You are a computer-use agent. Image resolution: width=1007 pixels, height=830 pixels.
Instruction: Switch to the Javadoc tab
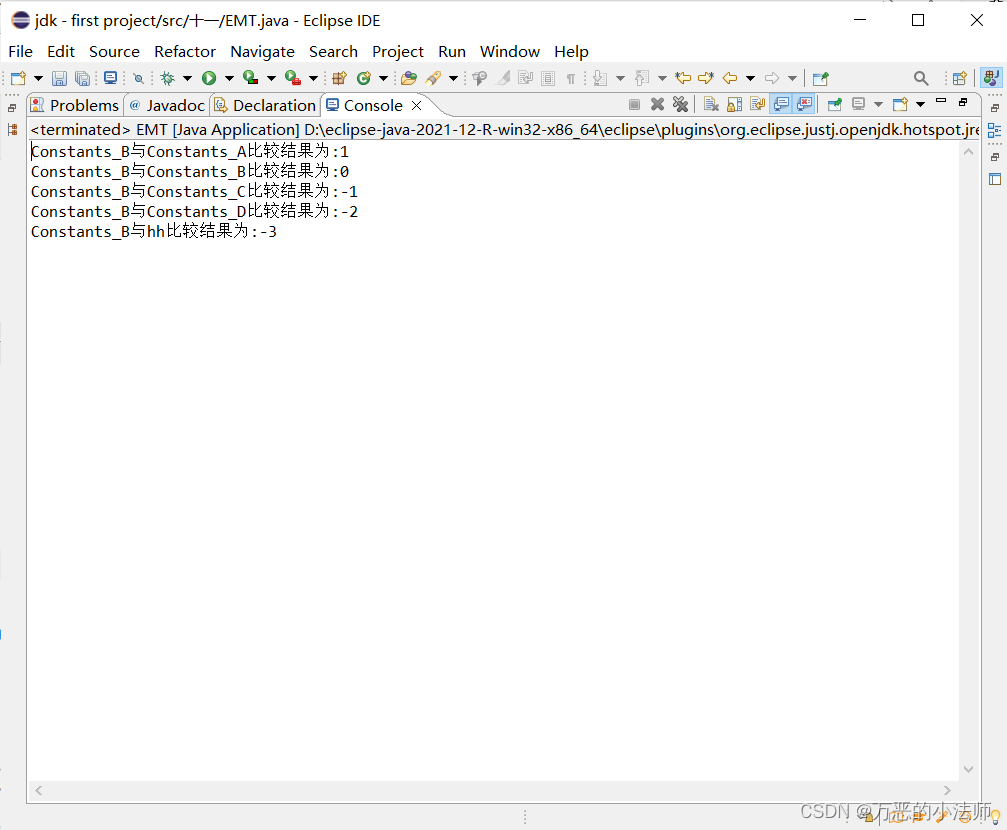point(167,105)
